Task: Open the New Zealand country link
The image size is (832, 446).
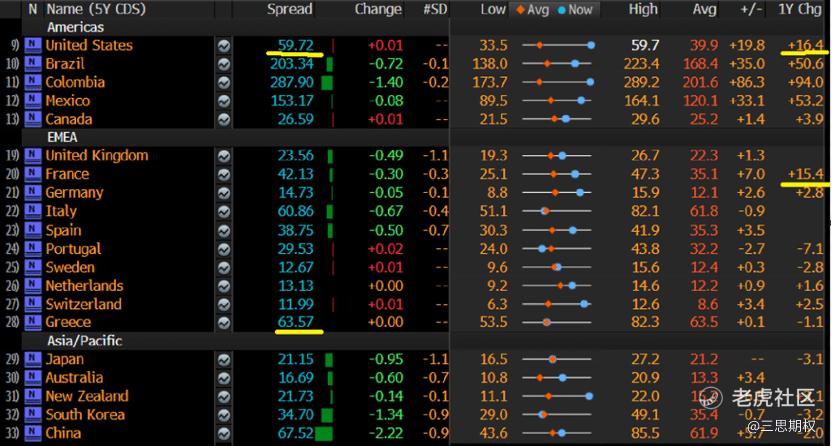Action: coord(87,397)
